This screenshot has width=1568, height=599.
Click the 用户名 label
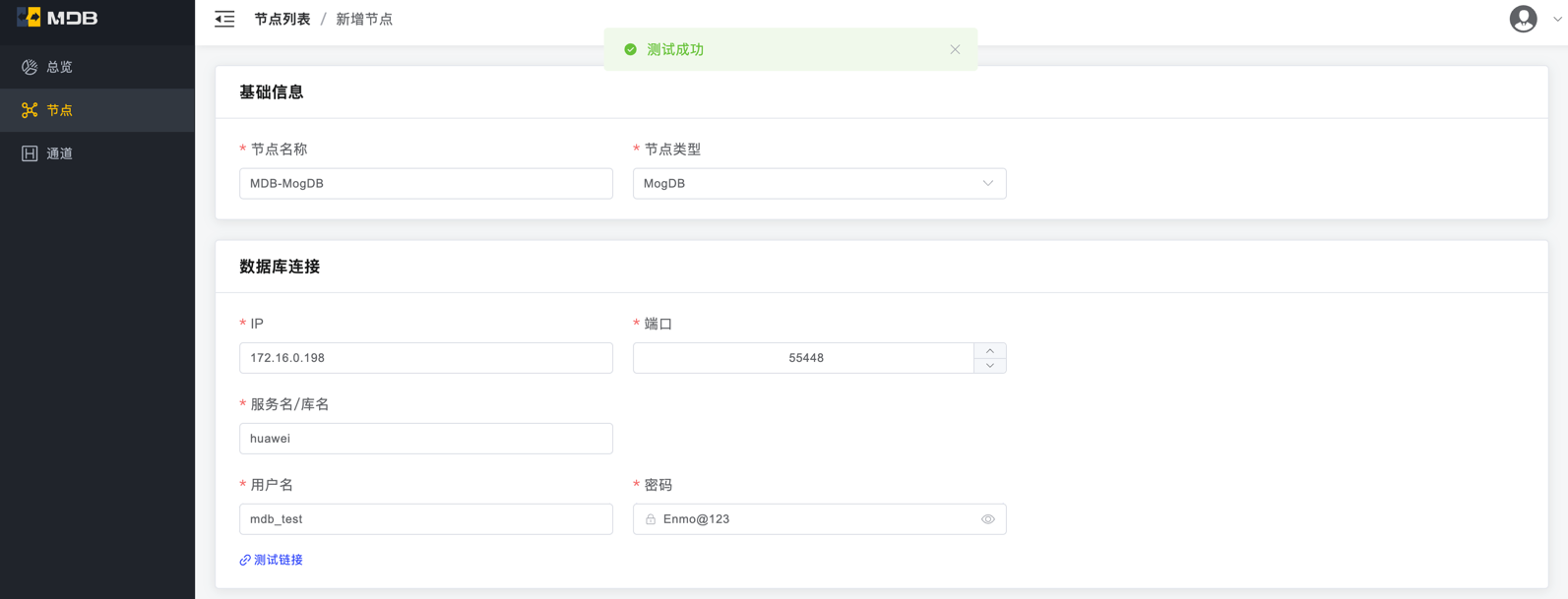[x=272, y=485]
